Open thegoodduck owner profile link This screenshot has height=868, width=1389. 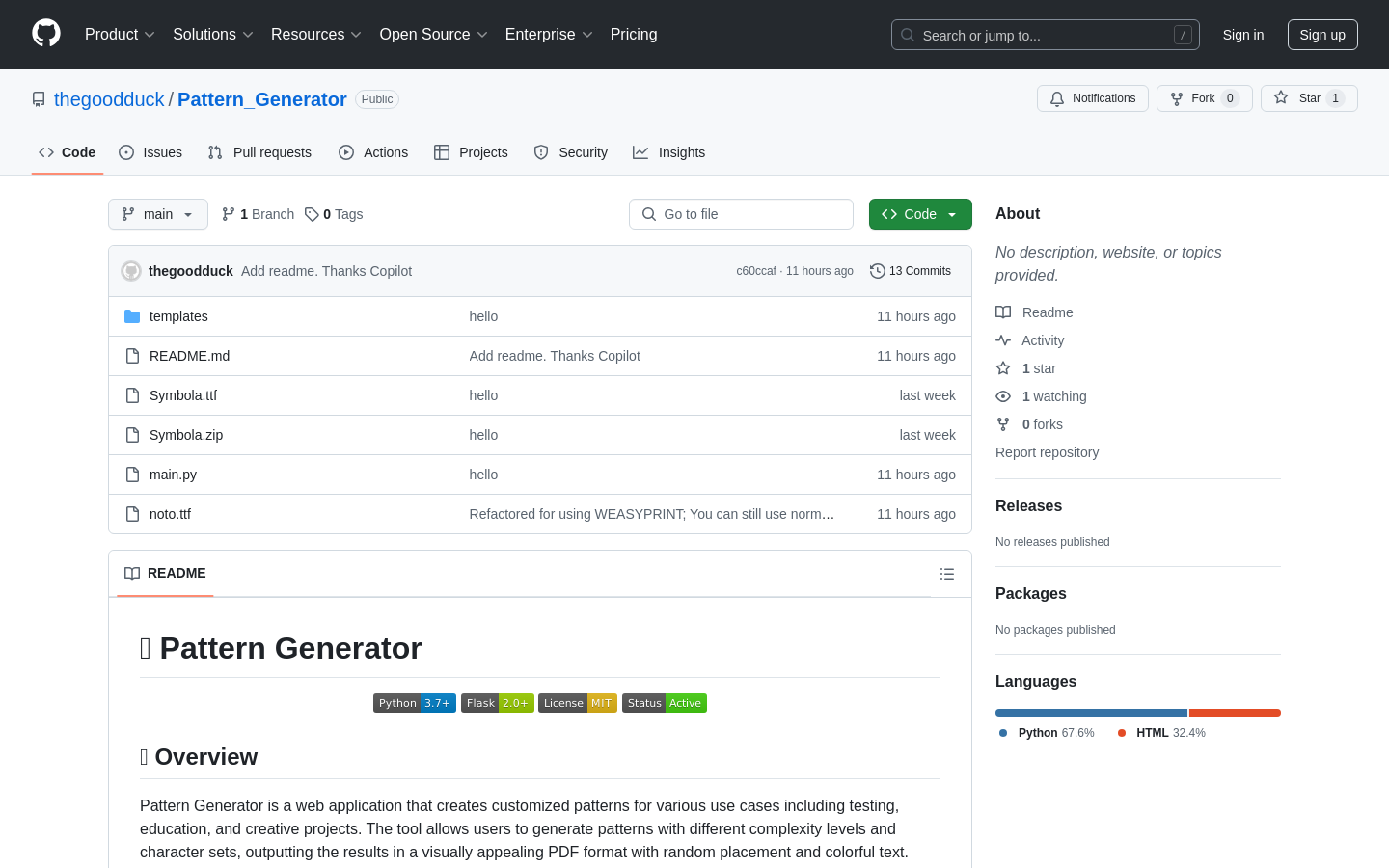[109, 99]
